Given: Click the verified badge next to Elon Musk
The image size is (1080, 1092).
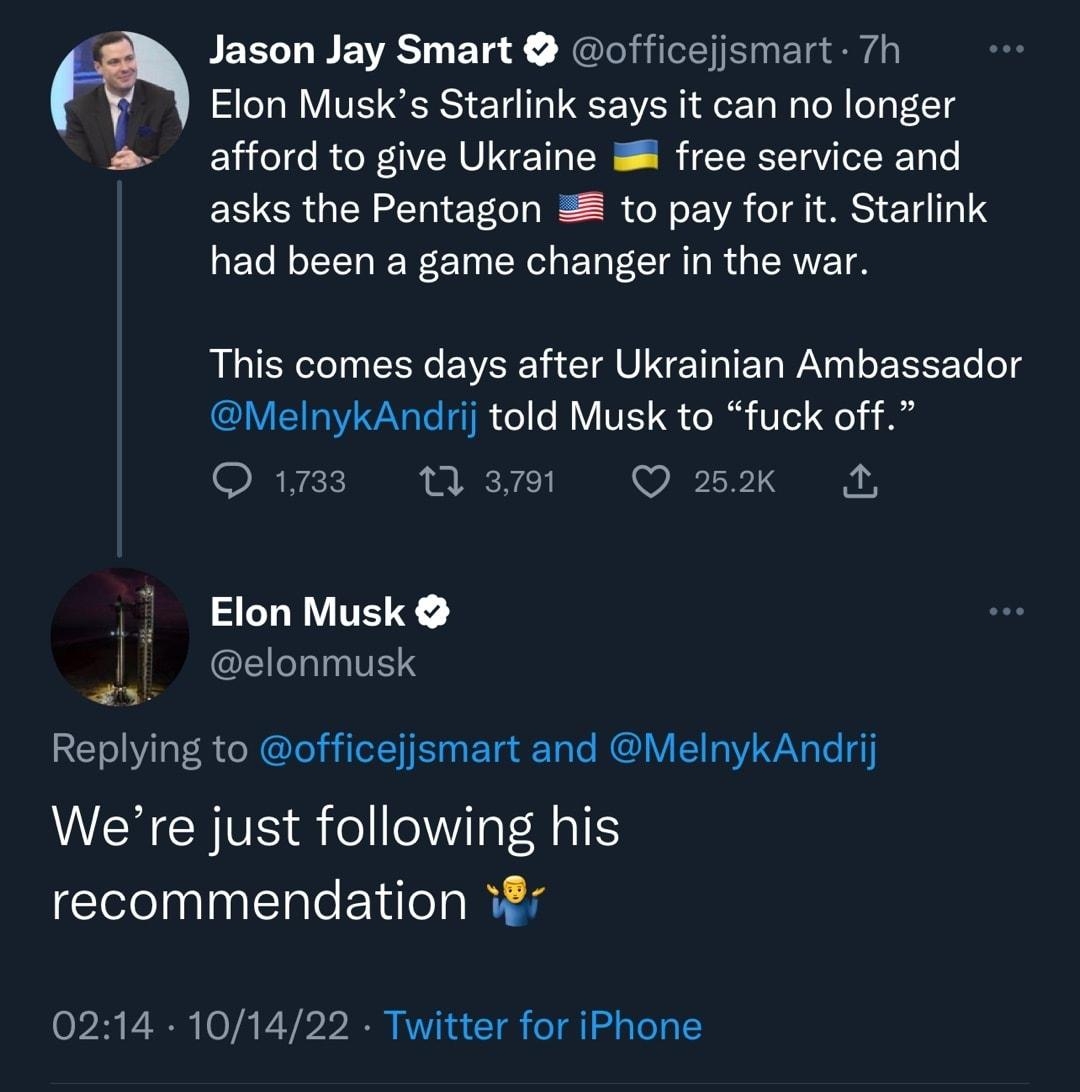Looking at the screenshot, I should point(431,612).
